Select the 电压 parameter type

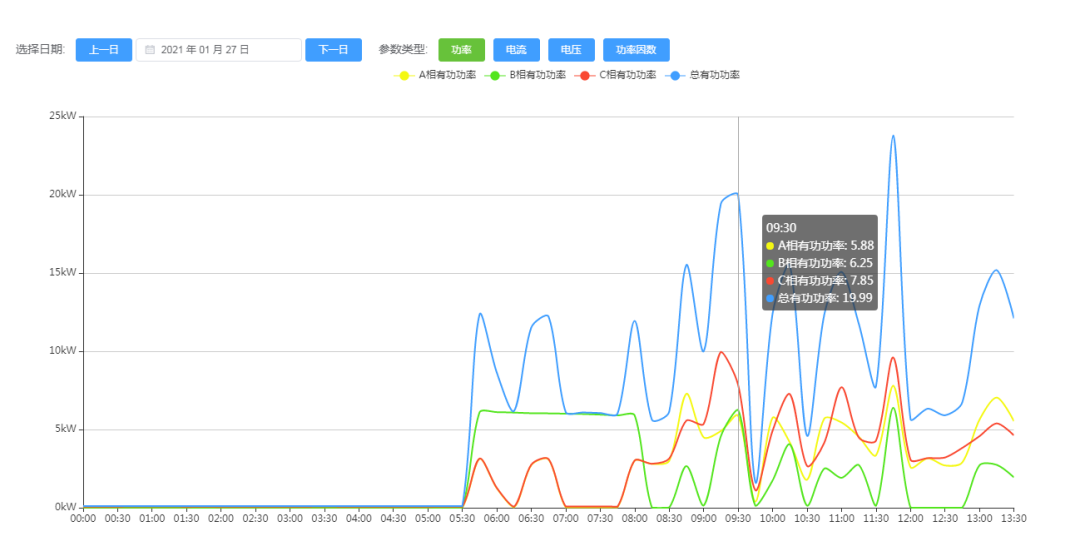571,50
